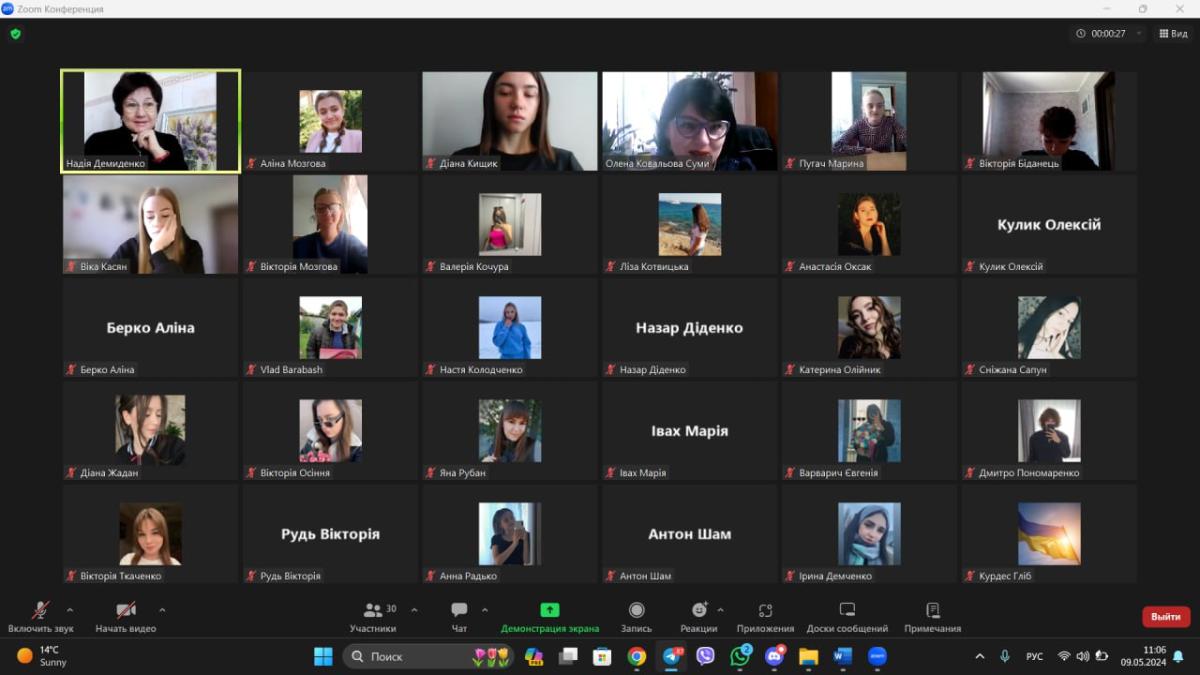Screen dimensions: 1200x675
Task: Select Рудь Вікторія's participant tile
Action: coord(330,533)
